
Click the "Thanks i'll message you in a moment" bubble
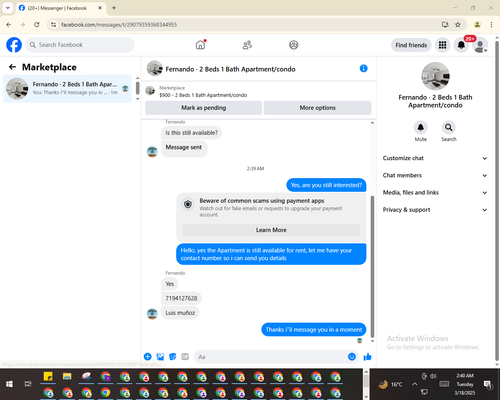[314, 330]
